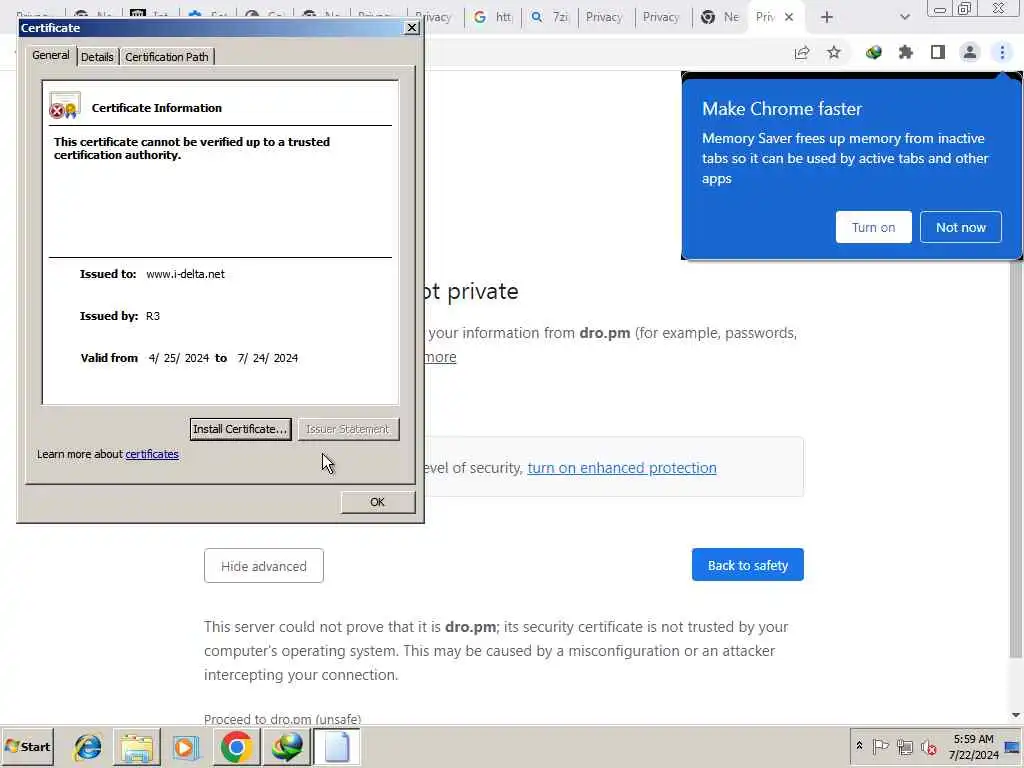Open the taskbar clock showing 5:59 AM
This screenshot has height=768, width=1024.
pyautogui.click(x=973, y=746)
